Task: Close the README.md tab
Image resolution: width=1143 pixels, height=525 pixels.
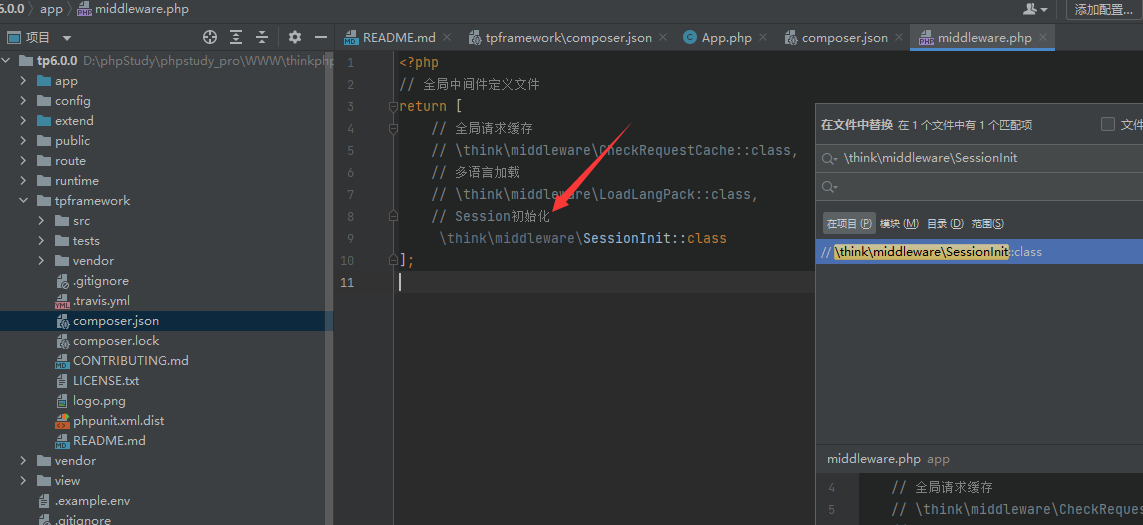Action: click(x=447, y=37)
